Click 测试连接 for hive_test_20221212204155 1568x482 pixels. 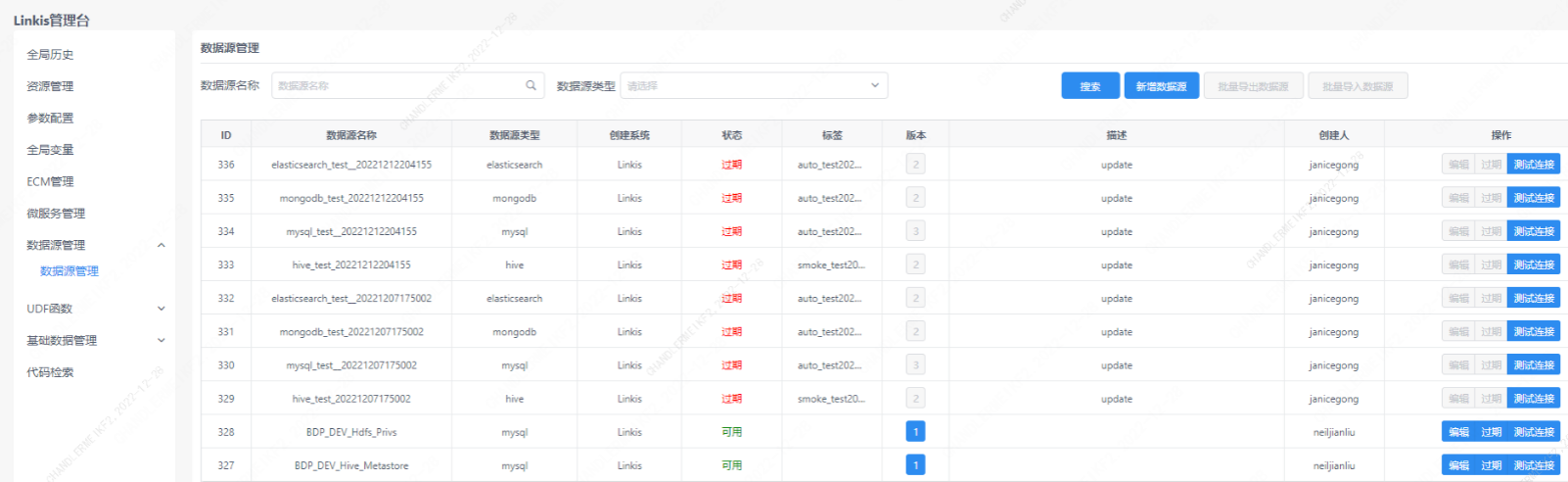click(1533, 265)
